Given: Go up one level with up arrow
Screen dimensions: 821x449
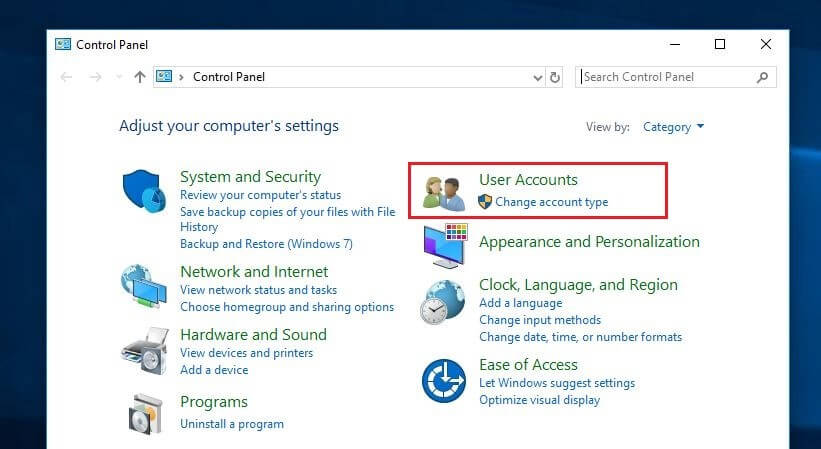Looking at the screenshot, I should click(139, 77).
